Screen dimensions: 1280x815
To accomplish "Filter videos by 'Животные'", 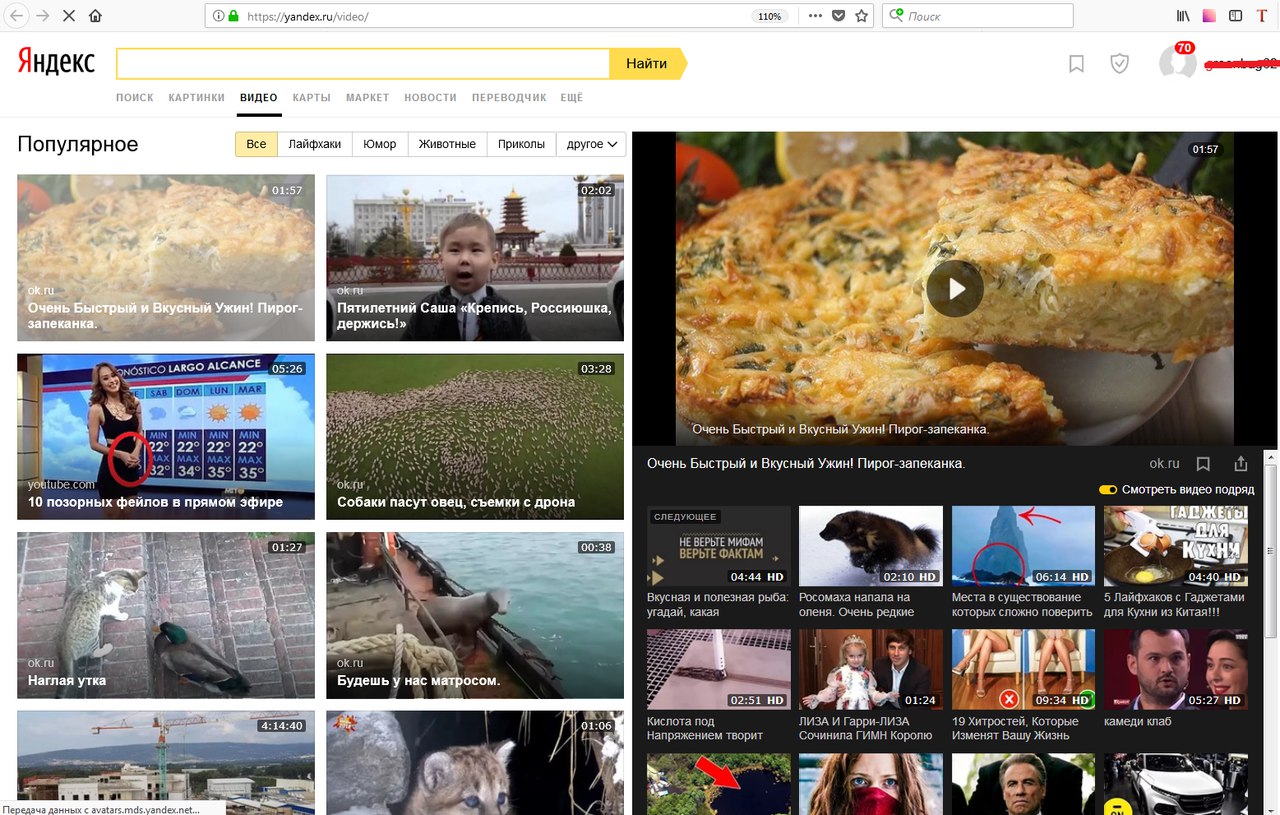I will pos(447,144).
